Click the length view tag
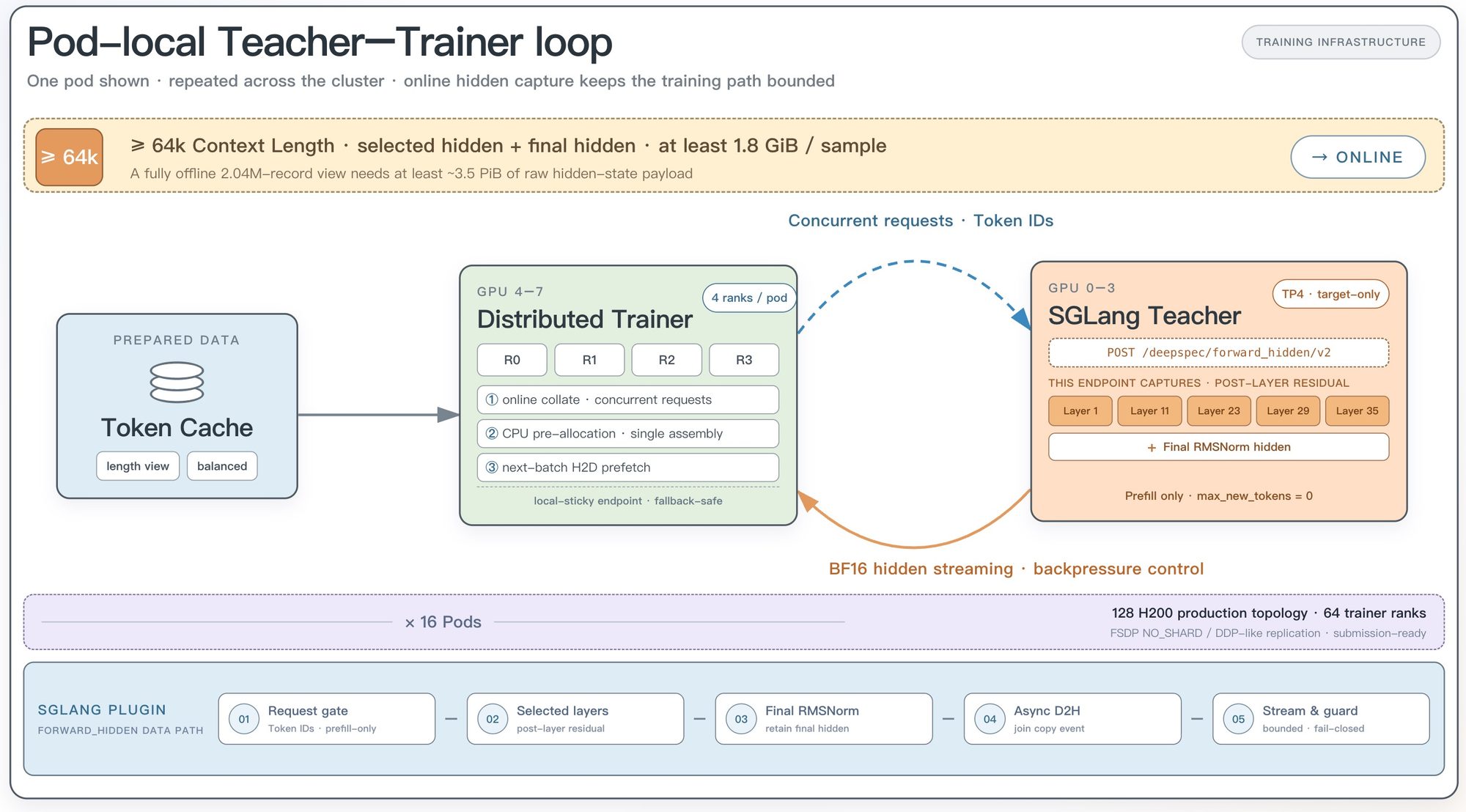The width and height of the screenshot is (1466, 812). tap(138, 466)
